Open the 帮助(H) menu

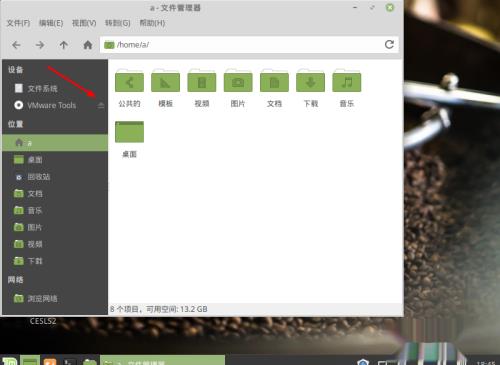(152, 23)
